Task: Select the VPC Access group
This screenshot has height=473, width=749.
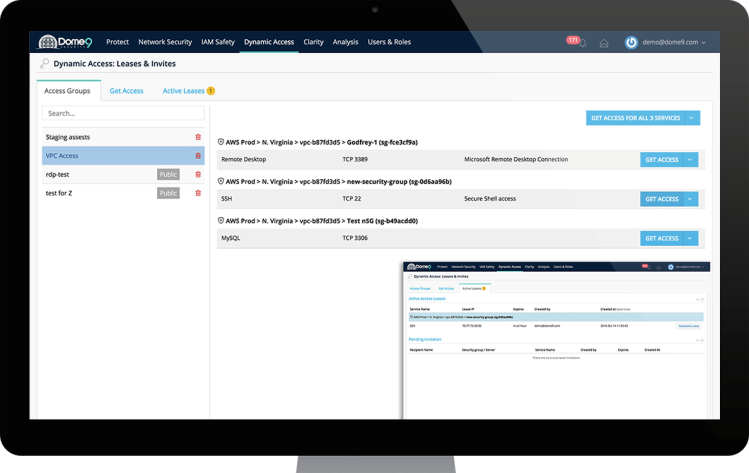Action: coord(123,156)
